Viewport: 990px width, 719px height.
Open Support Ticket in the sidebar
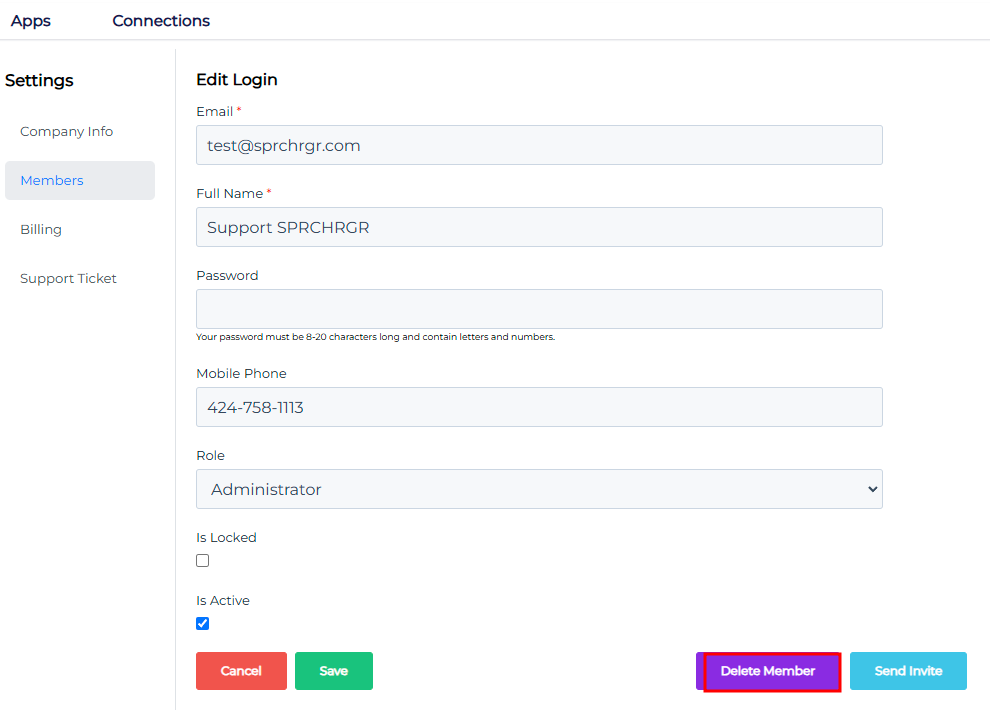click(68, 278)
